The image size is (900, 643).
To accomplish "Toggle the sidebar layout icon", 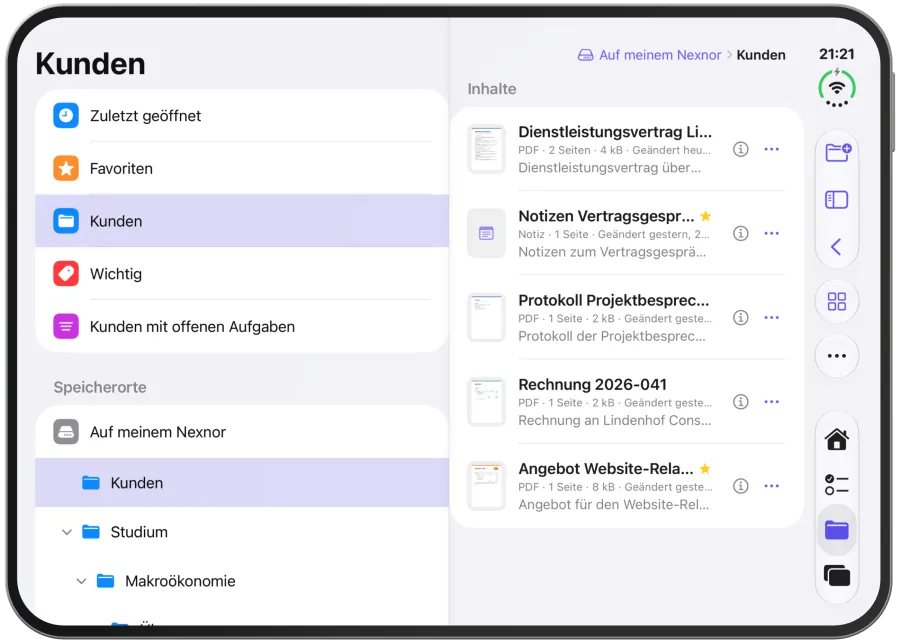I will [836, 200].
